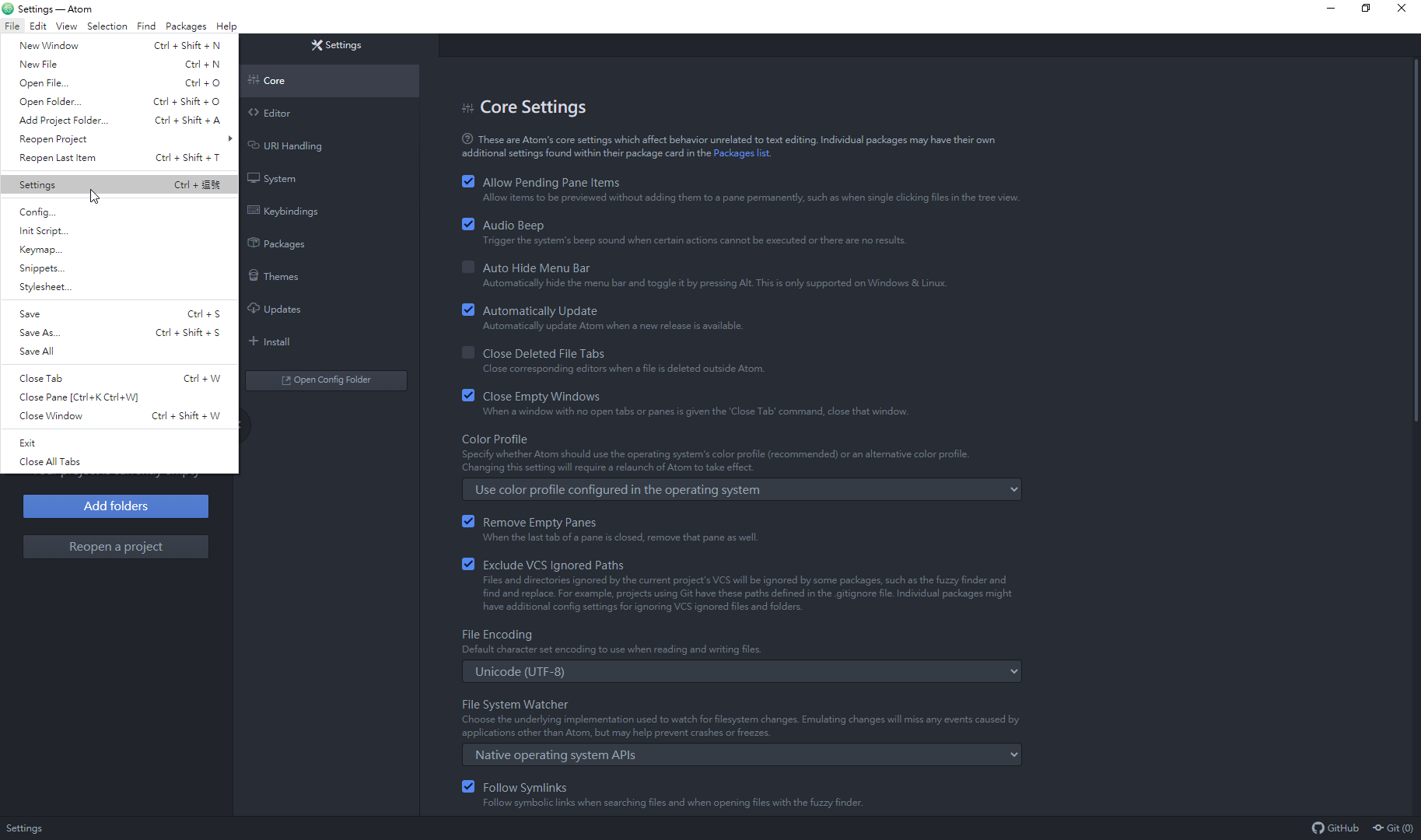Choose Reopen Last Item entry
Viewport: 1421px width, 840px height.
[x=119, y=157]
